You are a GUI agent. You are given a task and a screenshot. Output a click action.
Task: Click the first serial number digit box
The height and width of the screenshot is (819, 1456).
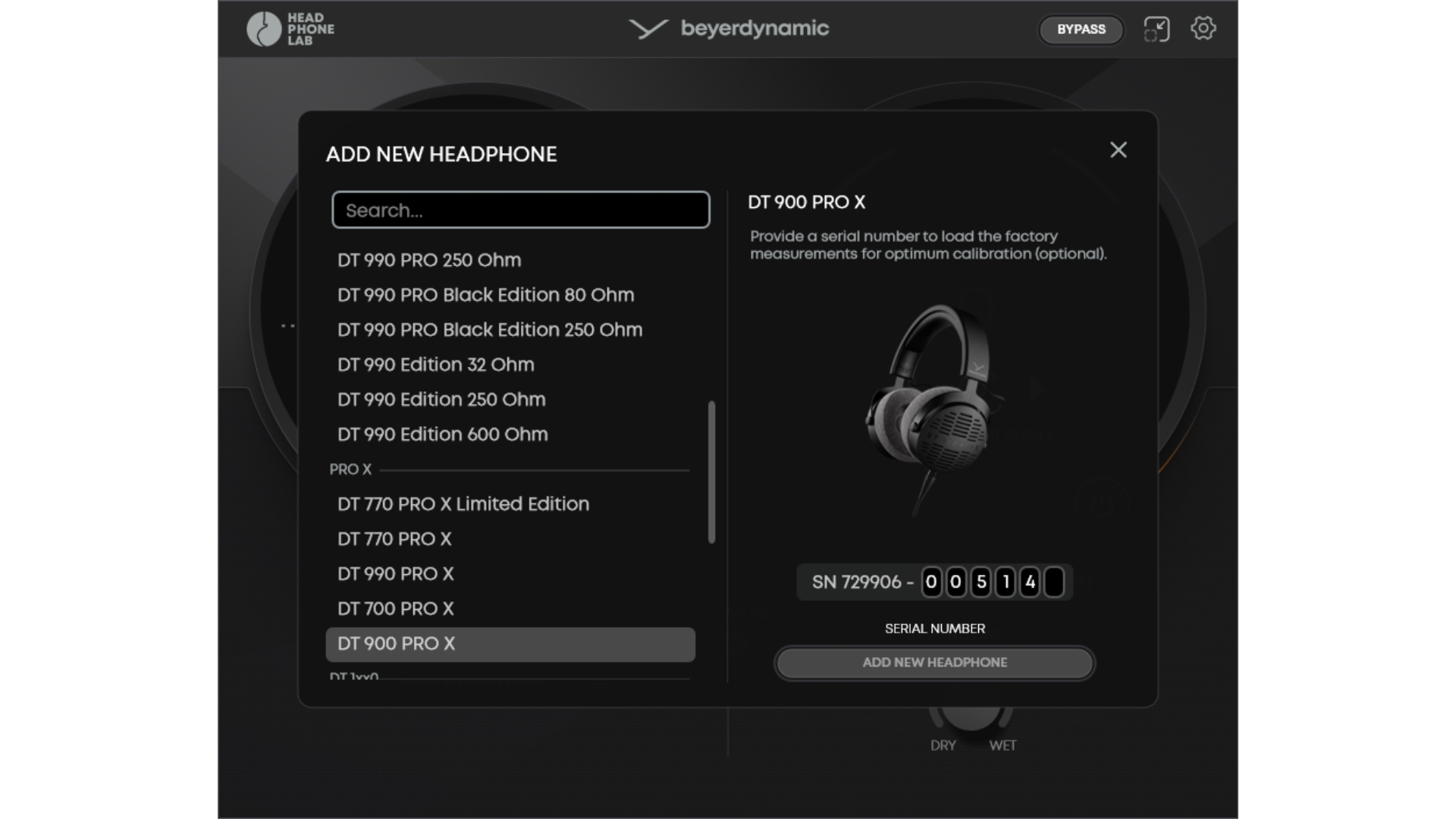(931, 582)
